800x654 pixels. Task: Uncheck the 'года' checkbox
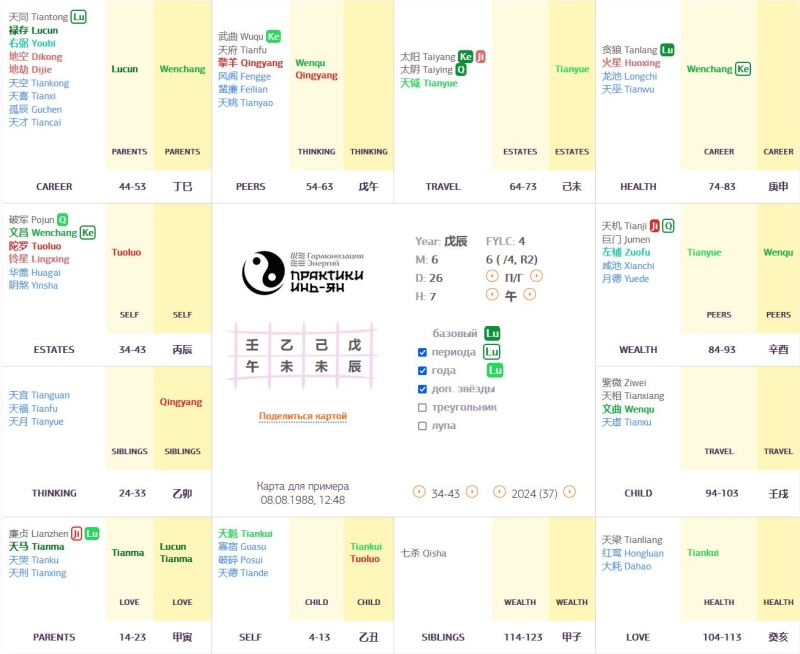click(423, 370)
